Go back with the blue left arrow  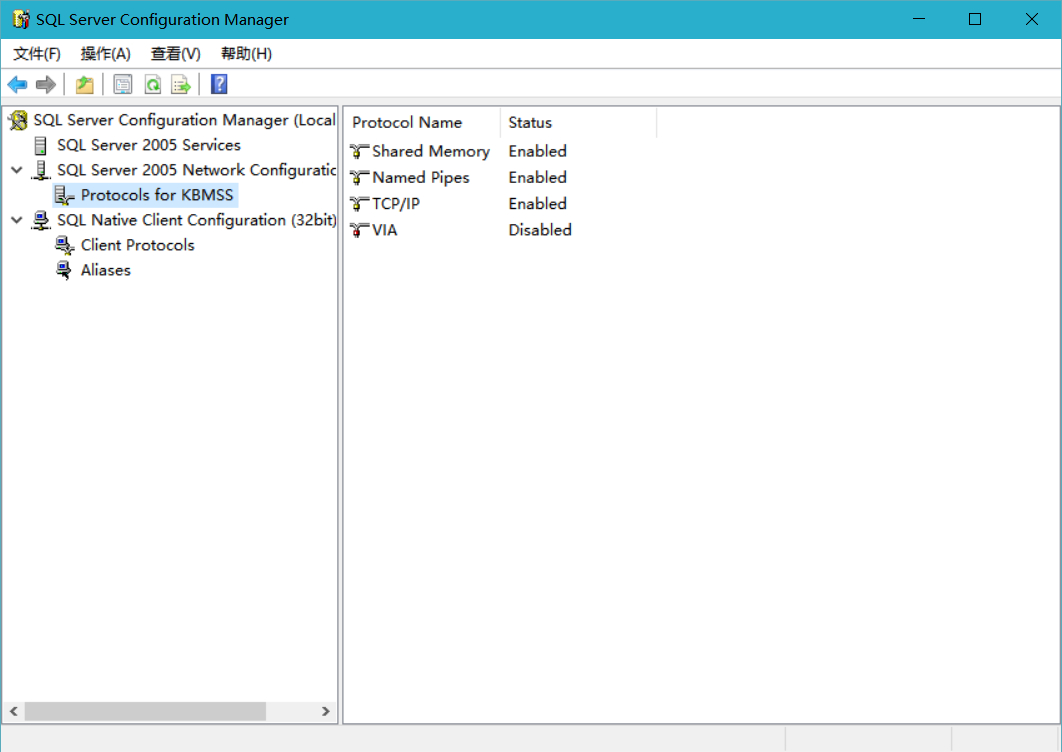17,85
